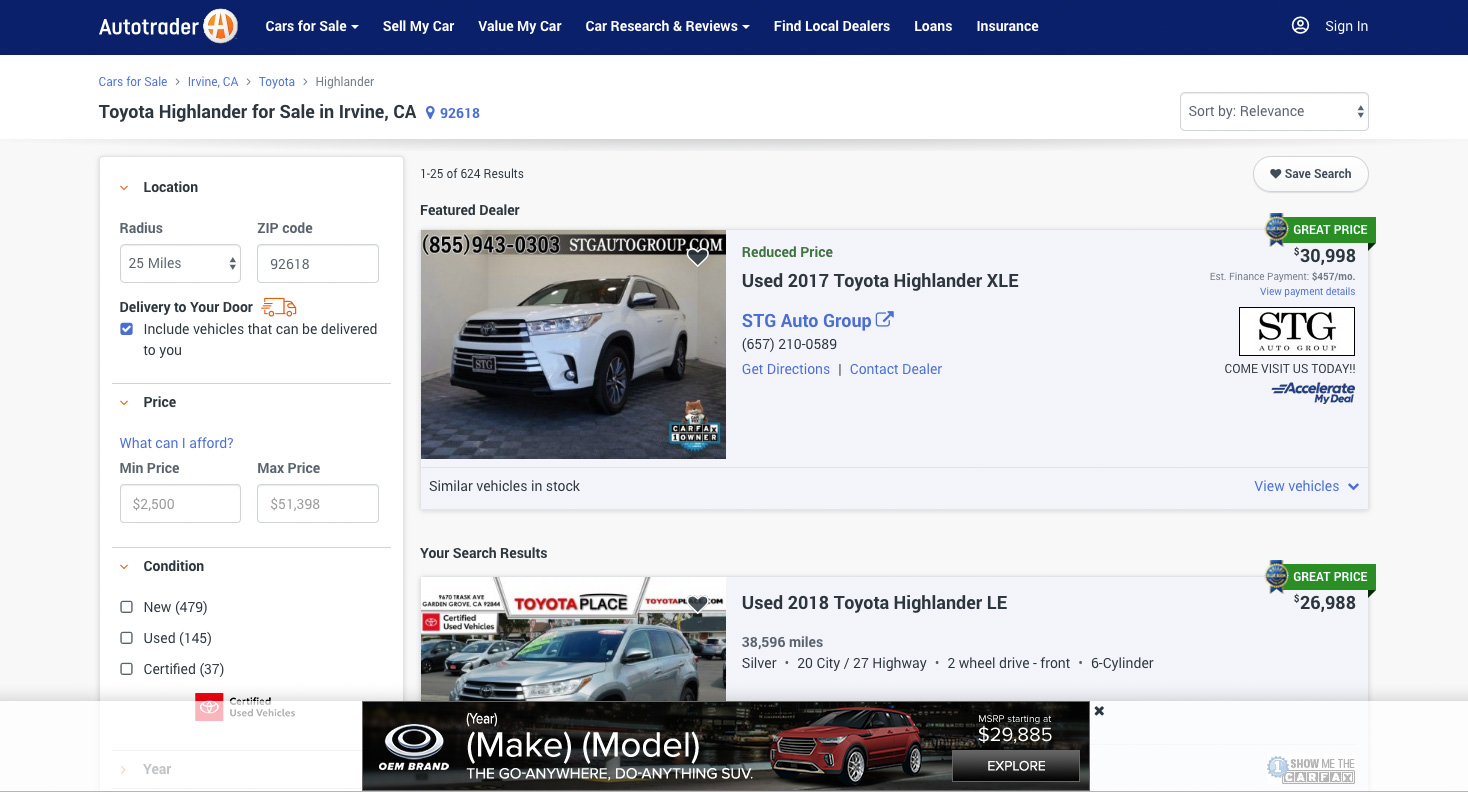Open the Insurance menu item
The height and width of the screenshot is (792, 1468).
[1007, 26]
